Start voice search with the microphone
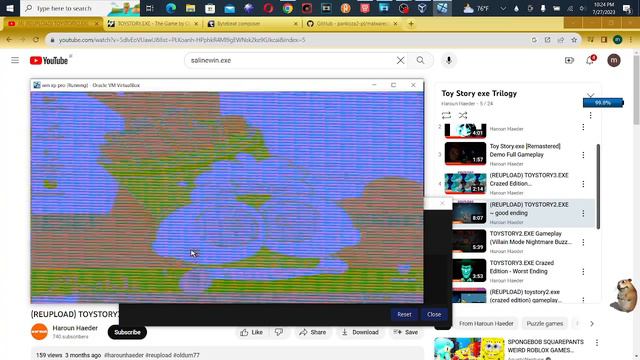640x360 pixels. click(x=449, y=60)
